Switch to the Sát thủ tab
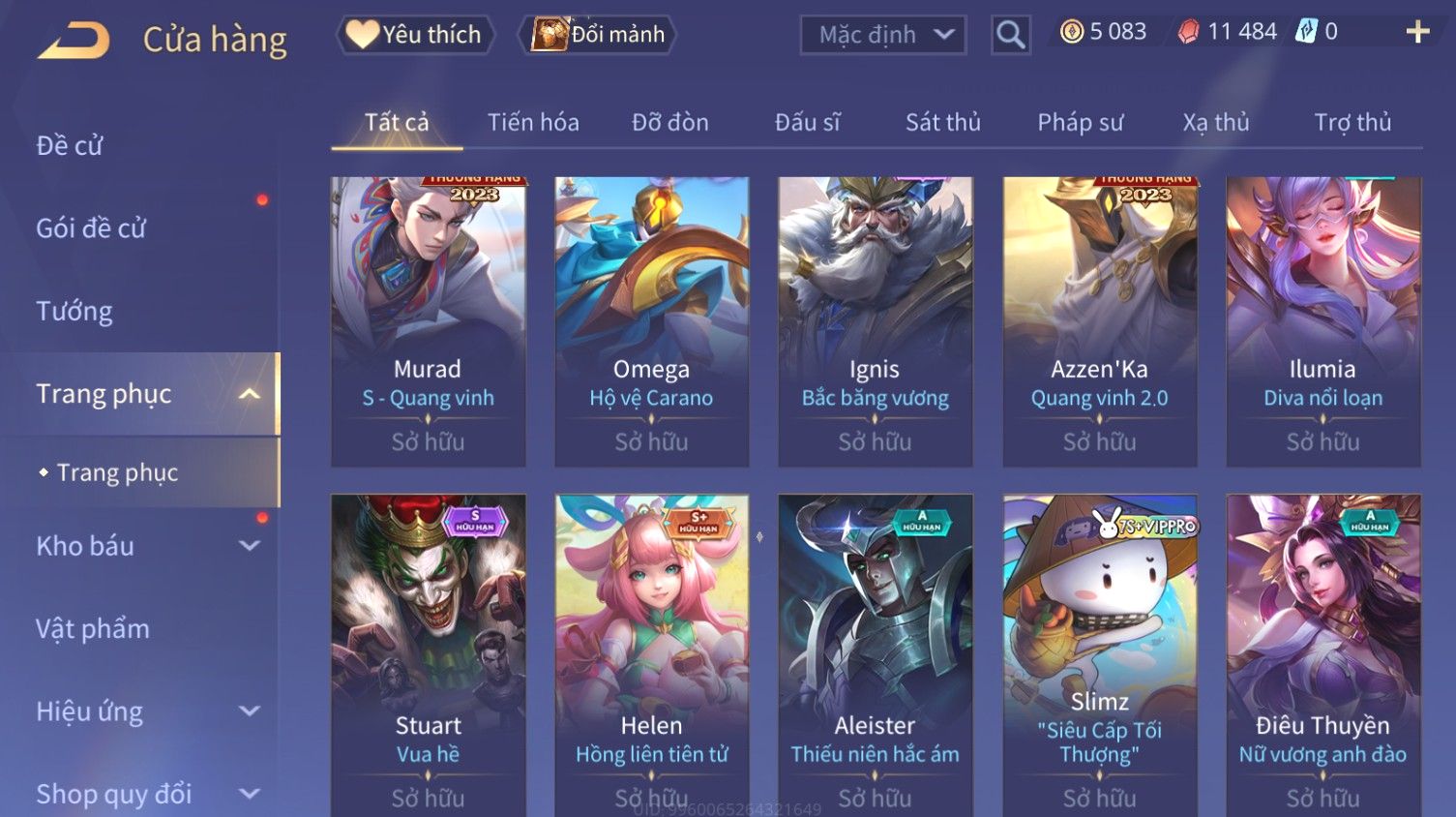The image size is (1456, 817). (943, 123)
